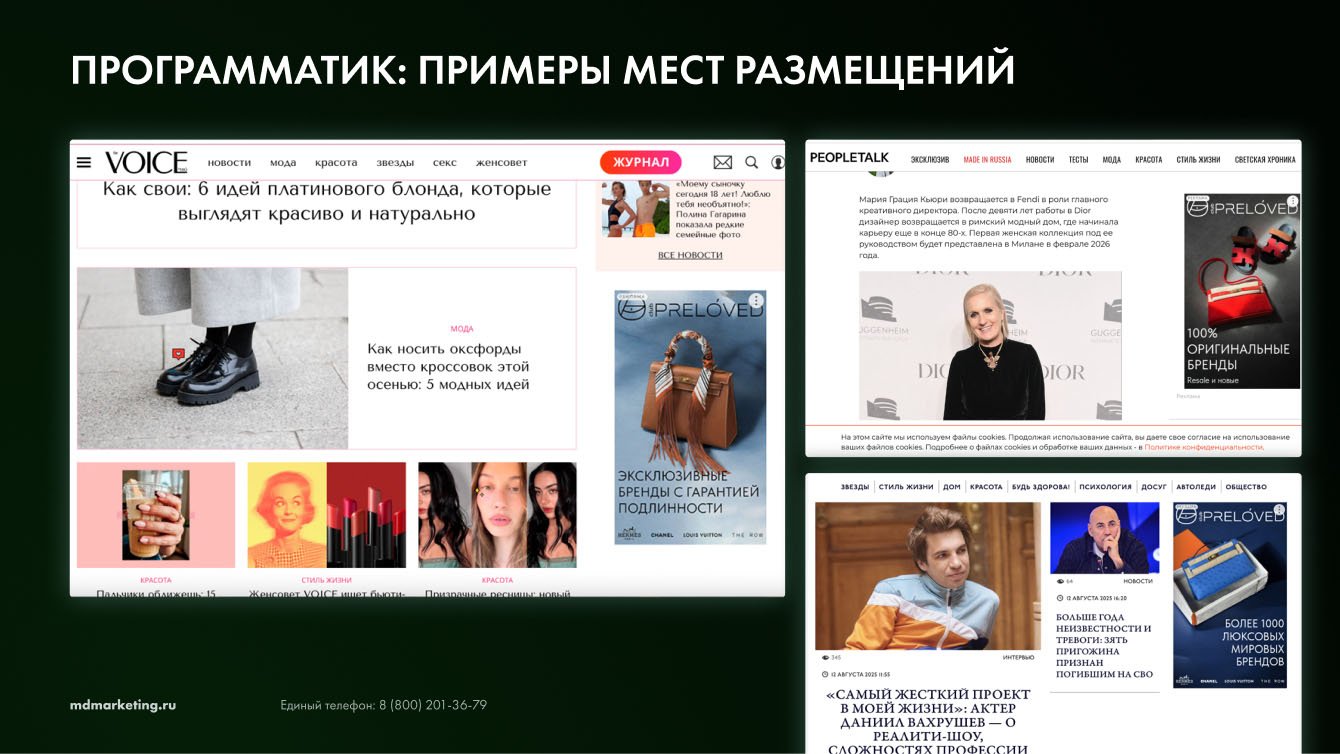Click the СТИЛЬ ЖИЗНИ tag under the lipsticks image
Screen dimensions: 1340x754
click(x=327, y=580)
